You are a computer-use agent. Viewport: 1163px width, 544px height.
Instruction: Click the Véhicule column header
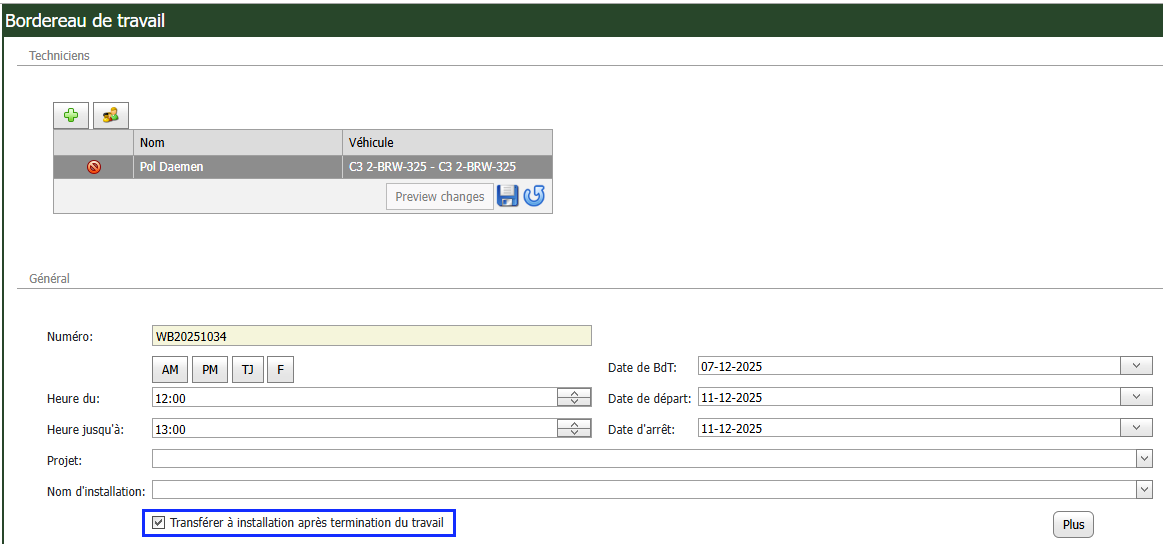click(x=447, y=142)
